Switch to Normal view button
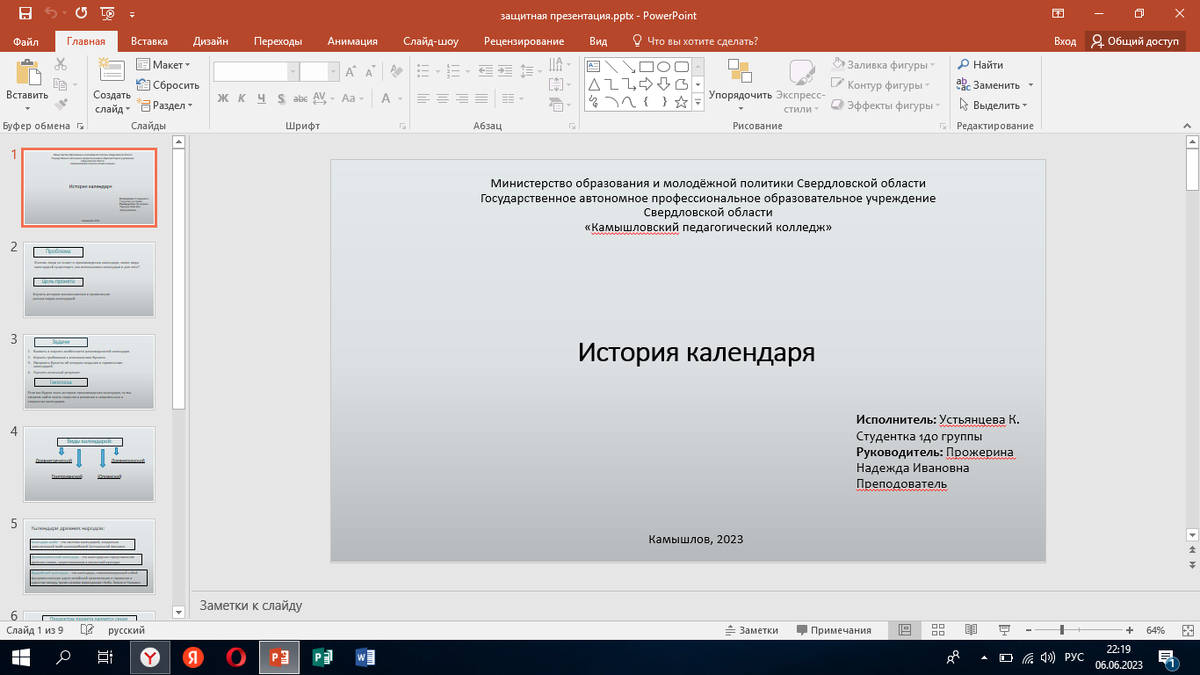Viewport: 1200px width, 675px height. pyautogui.click(x=904, y=630)
